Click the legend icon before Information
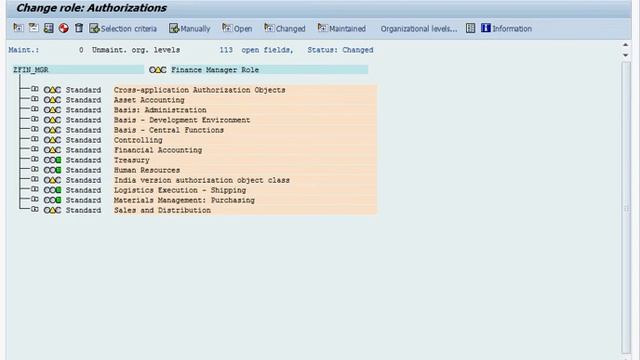 tap(470, 28)
